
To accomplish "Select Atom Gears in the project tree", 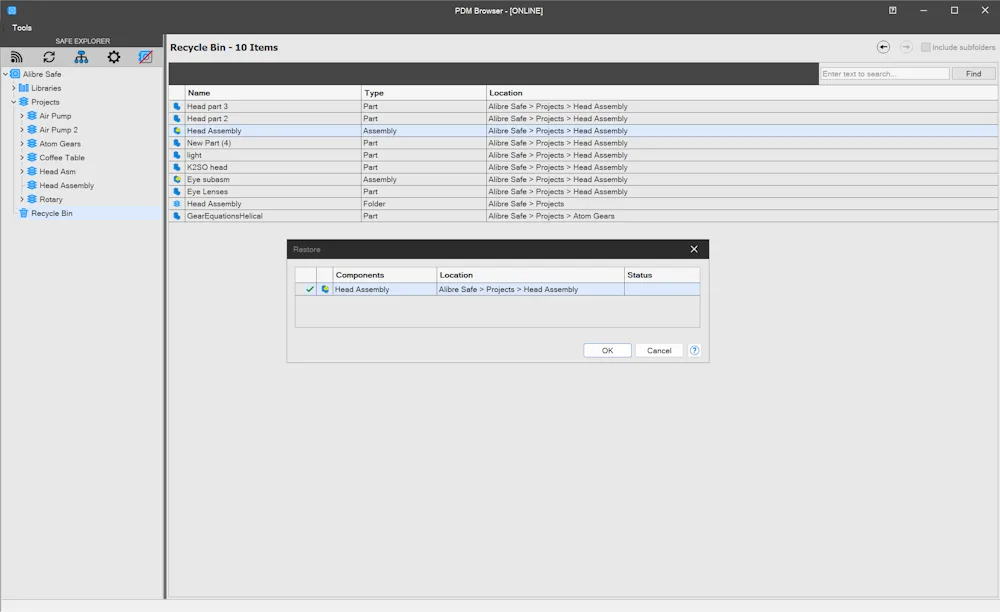I will click(60, 143).
